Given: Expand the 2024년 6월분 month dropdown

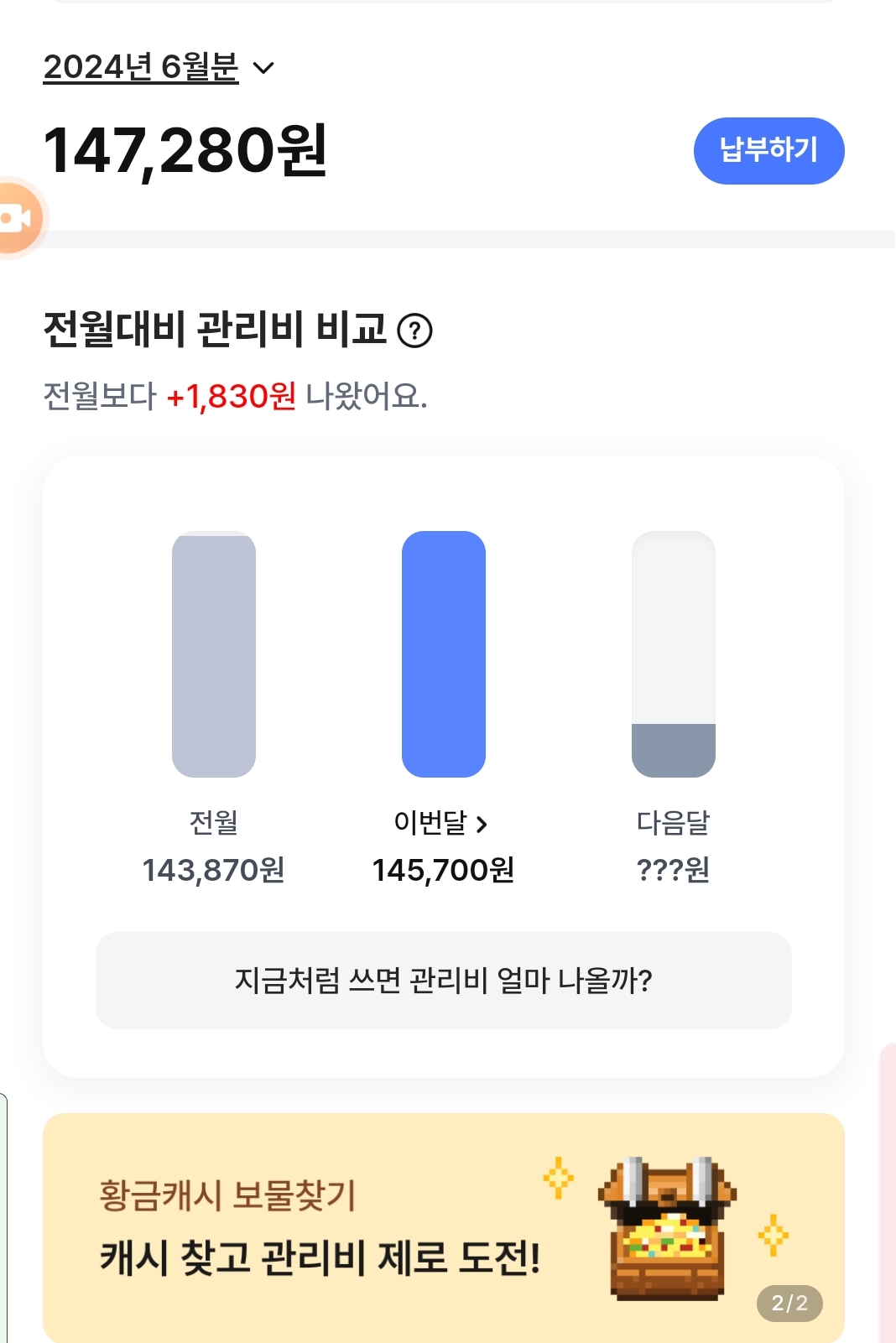Looking at the screenshot, I should pos(141,67).
